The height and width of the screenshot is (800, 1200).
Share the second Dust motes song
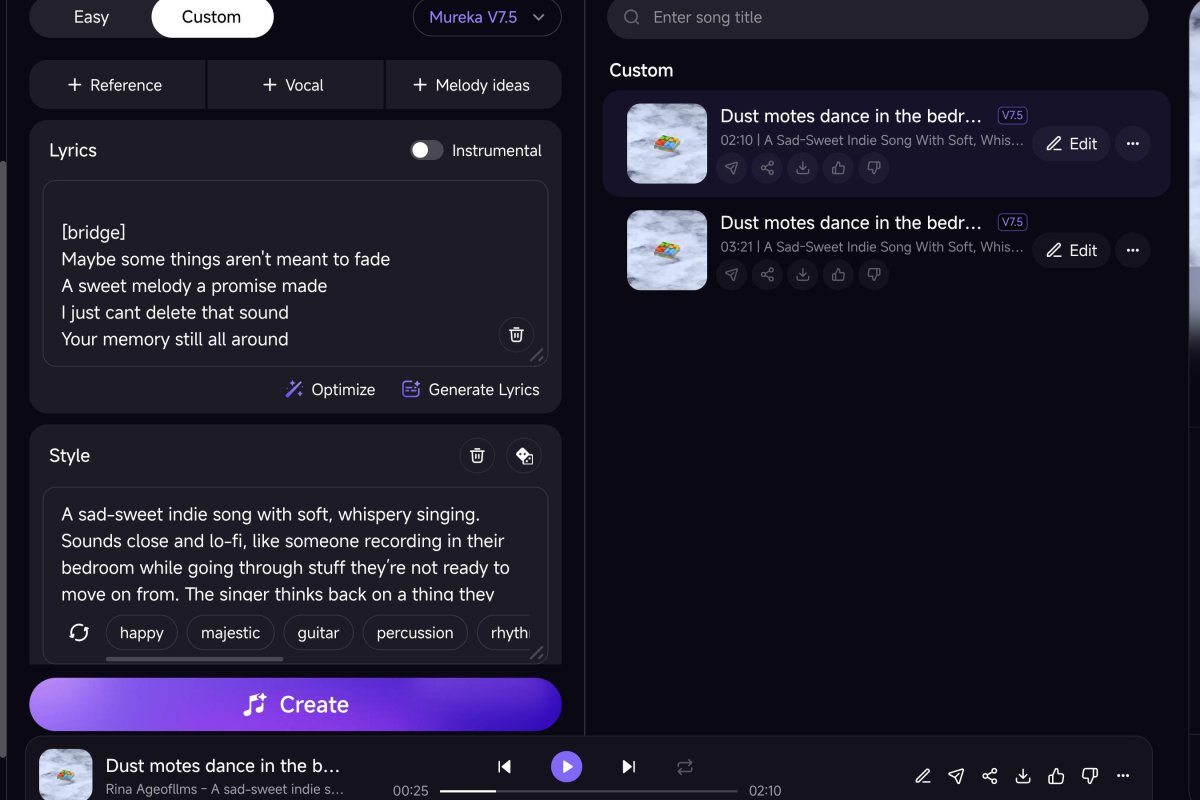click(767, 275)
